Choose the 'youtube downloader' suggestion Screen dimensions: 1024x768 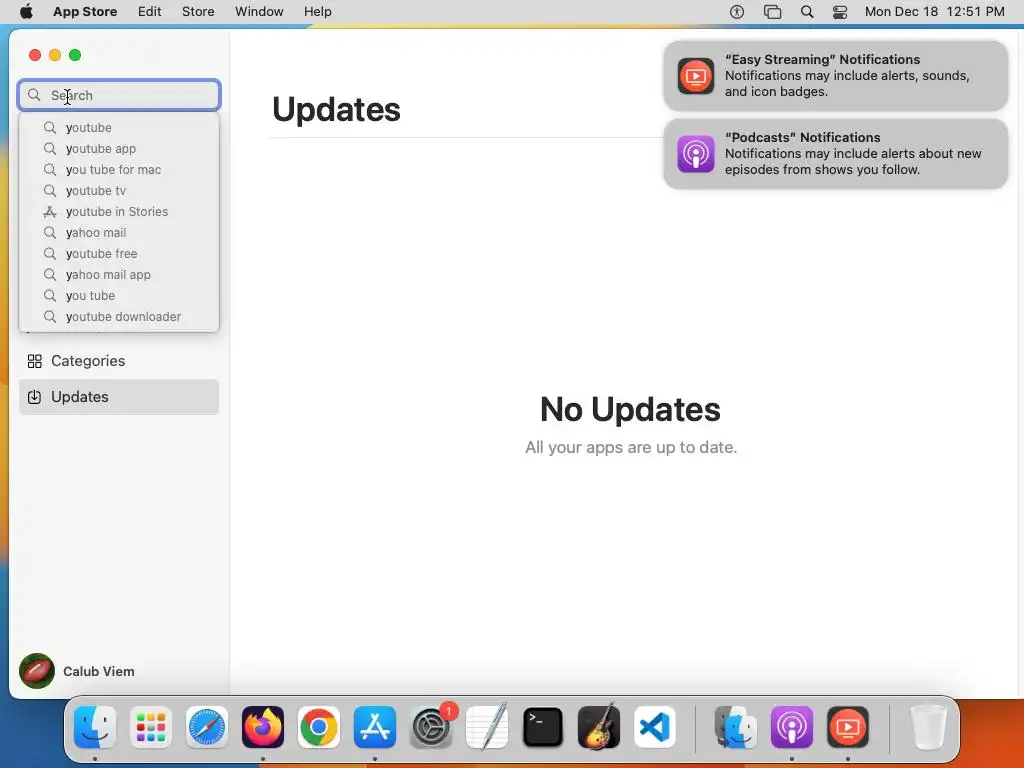click(119, 316)
